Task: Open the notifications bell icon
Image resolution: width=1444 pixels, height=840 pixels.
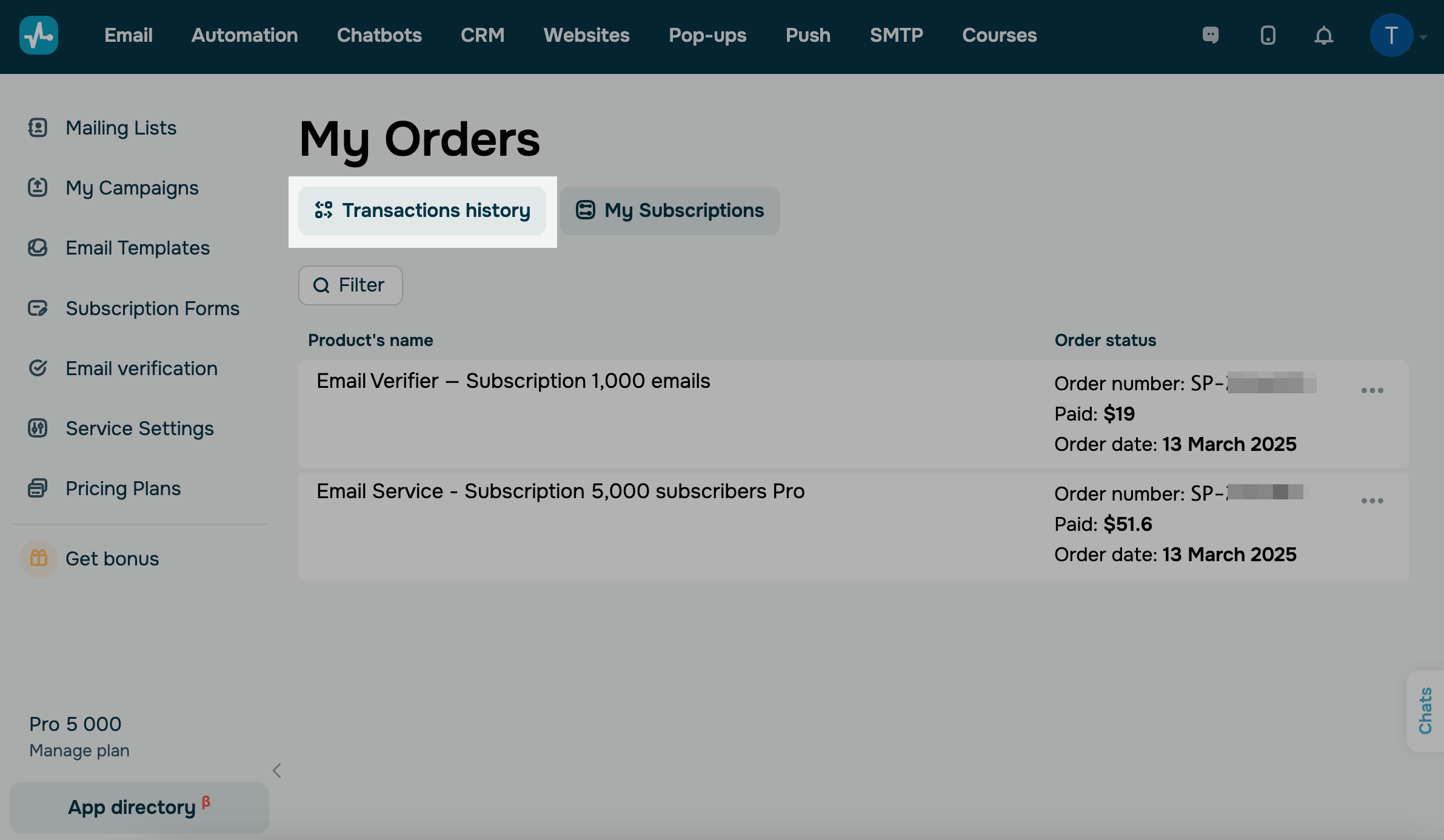Action: coord(1323,35)
